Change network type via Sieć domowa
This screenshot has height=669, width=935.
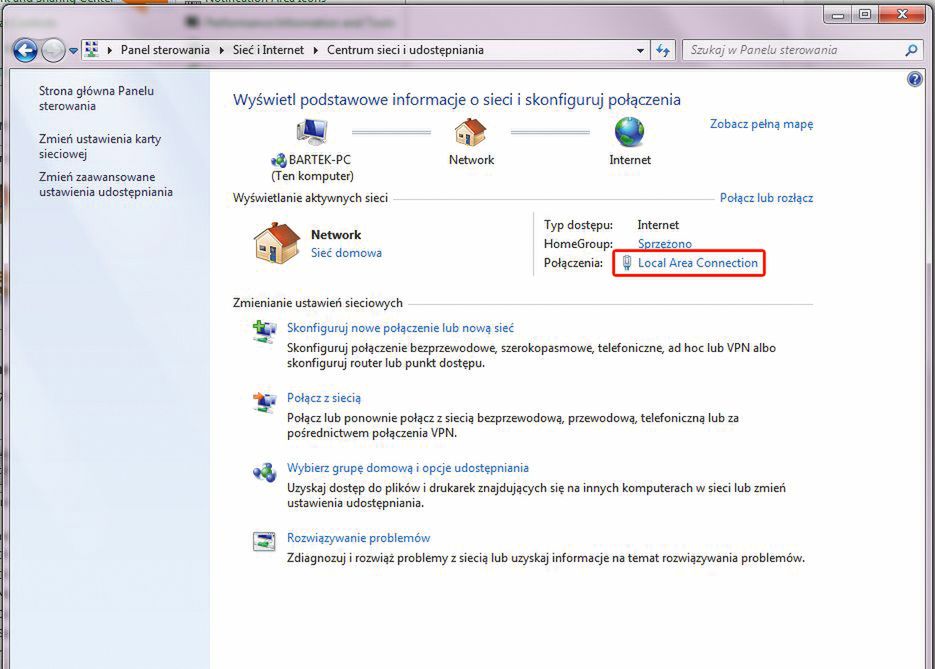pos(346,253)
